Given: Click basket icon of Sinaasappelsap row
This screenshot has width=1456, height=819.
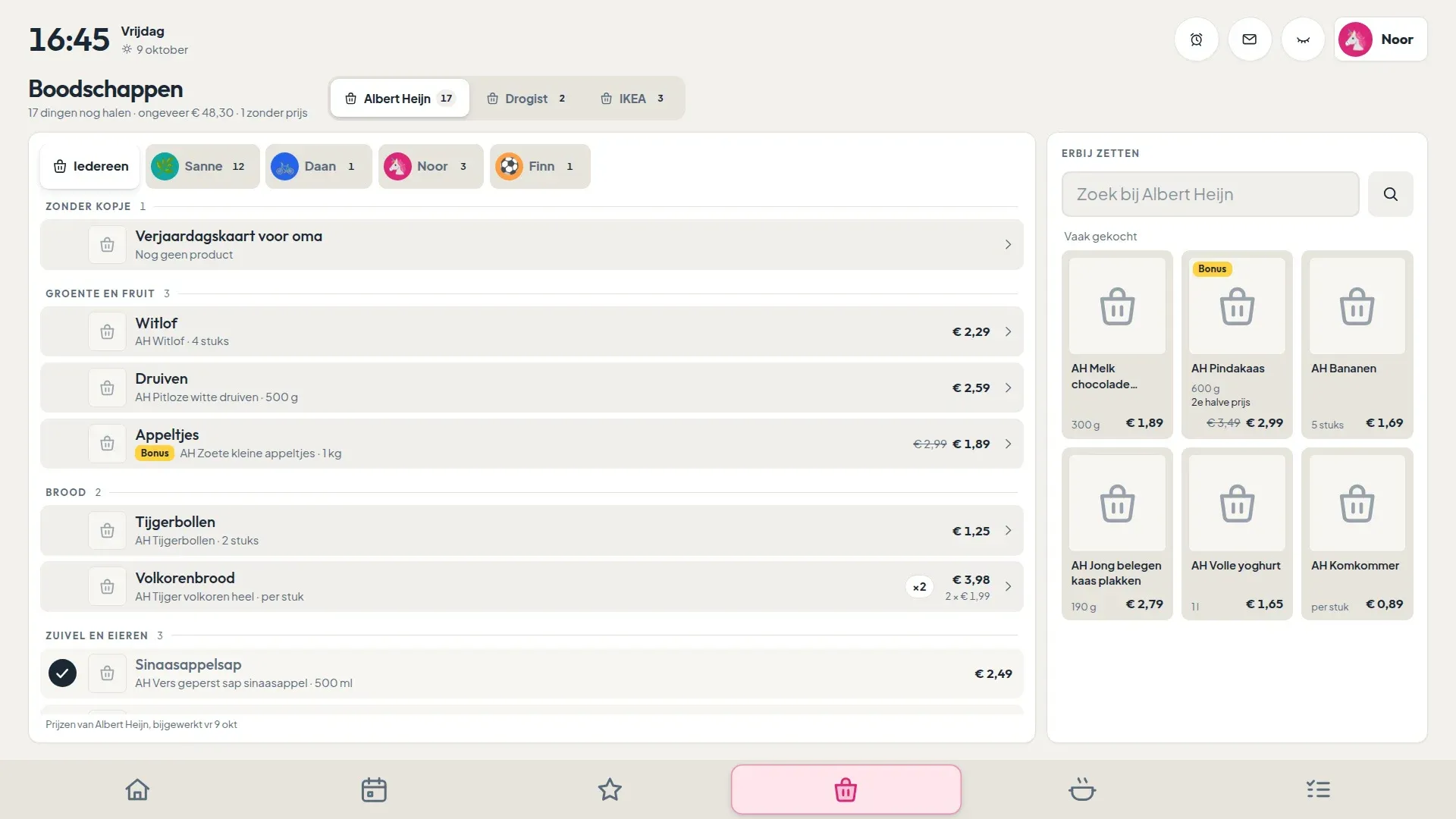Looking at the screenshot, I should pyautogui.click(x=107, y=673).
